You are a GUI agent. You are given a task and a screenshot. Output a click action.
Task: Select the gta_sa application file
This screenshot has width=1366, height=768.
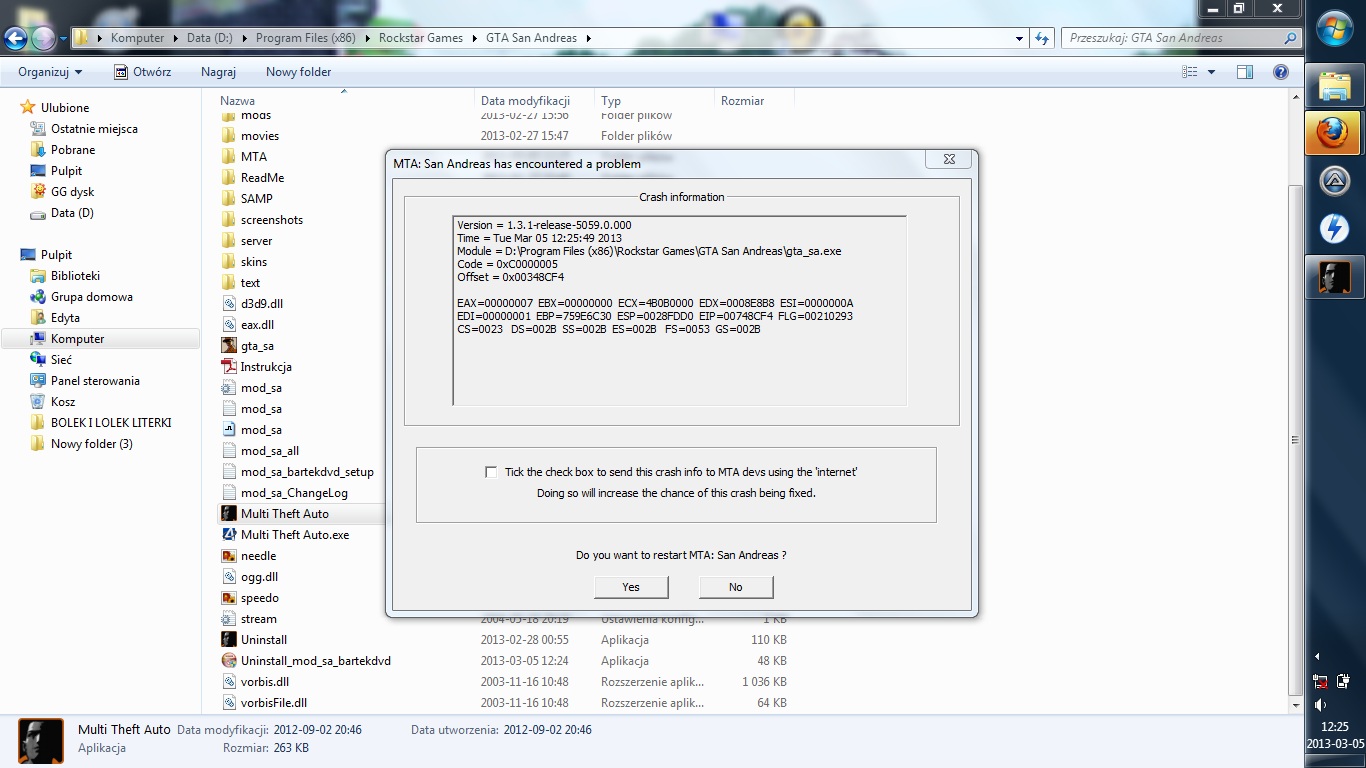[x=257, y=346]
